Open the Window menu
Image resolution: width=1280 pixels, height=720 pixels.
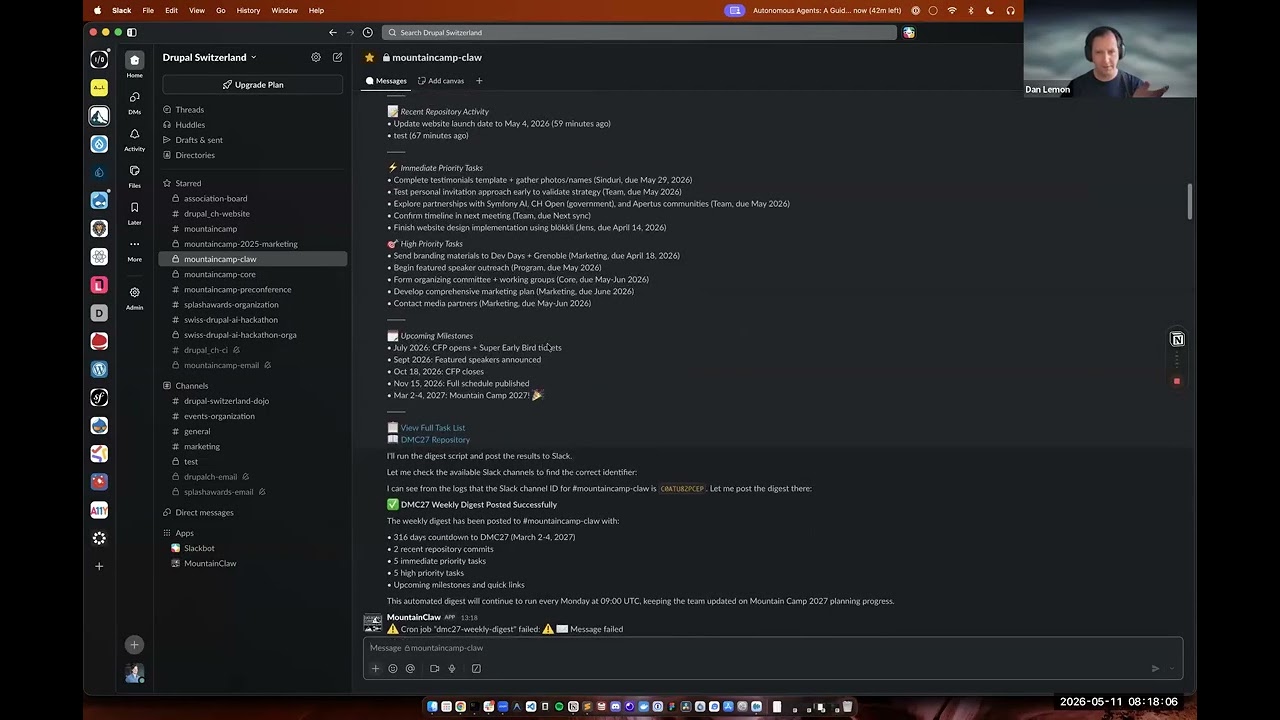coord(284,10)
